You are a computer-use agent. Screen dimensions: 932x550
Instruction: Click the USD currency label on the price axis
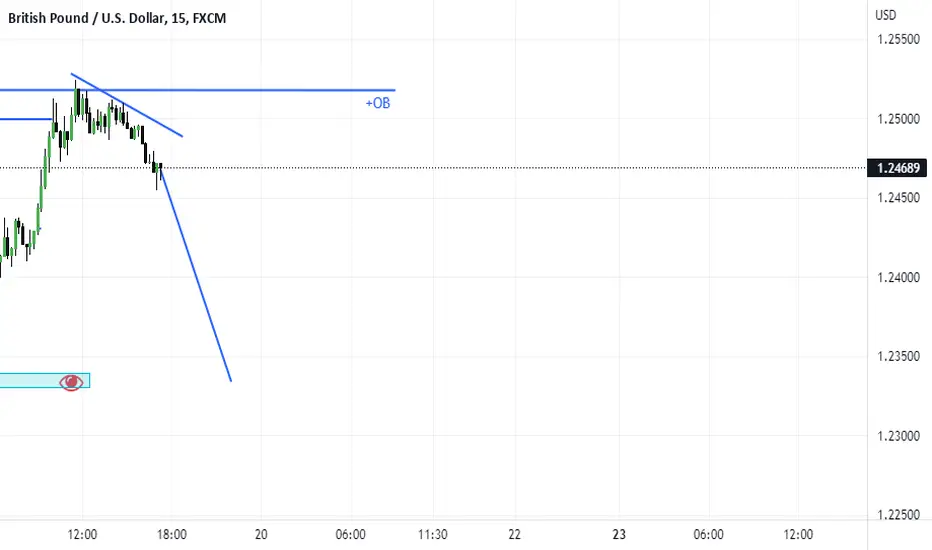tap(885, 15)
